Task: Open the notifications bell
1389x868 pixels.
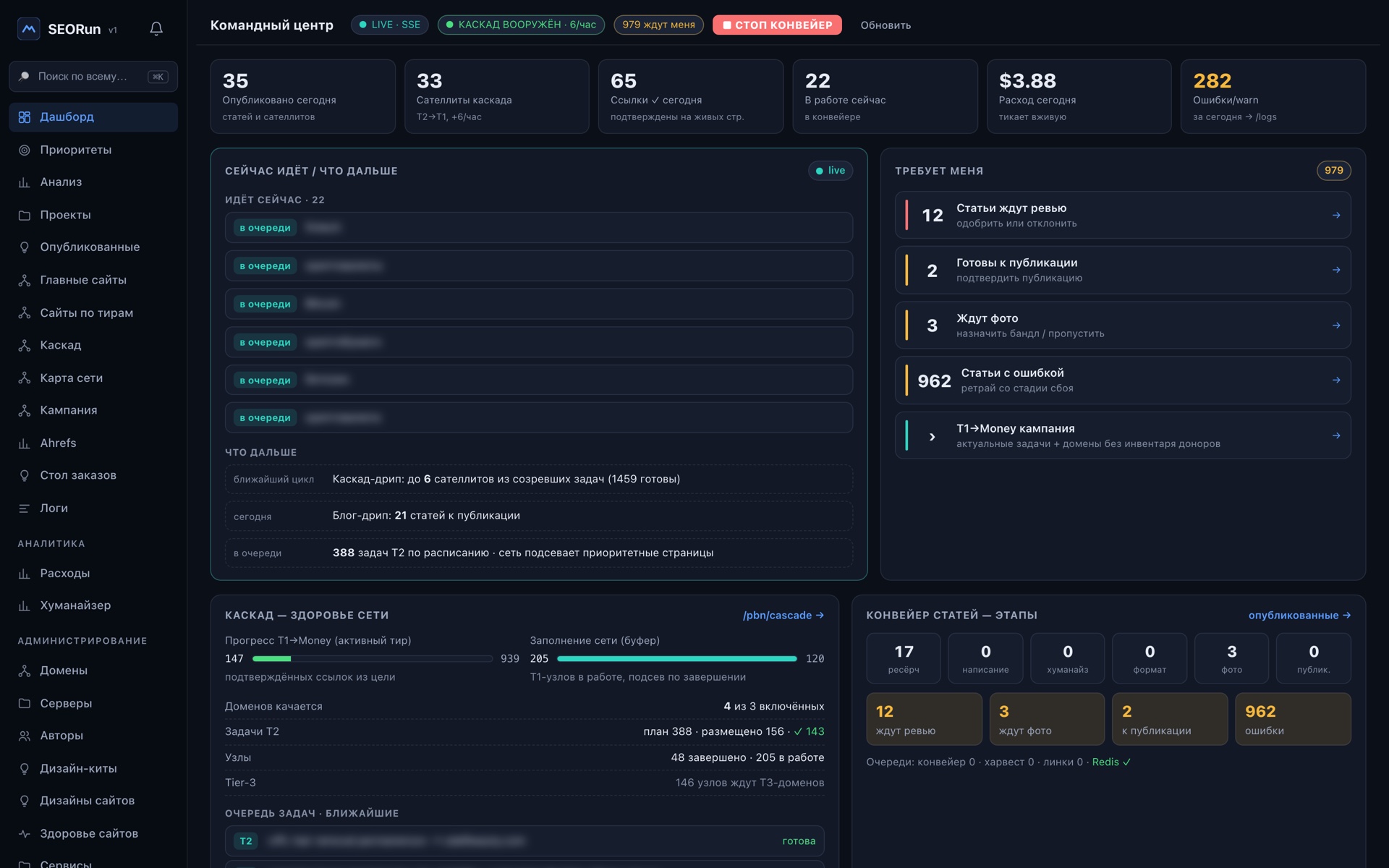Action: click(156, 29)
